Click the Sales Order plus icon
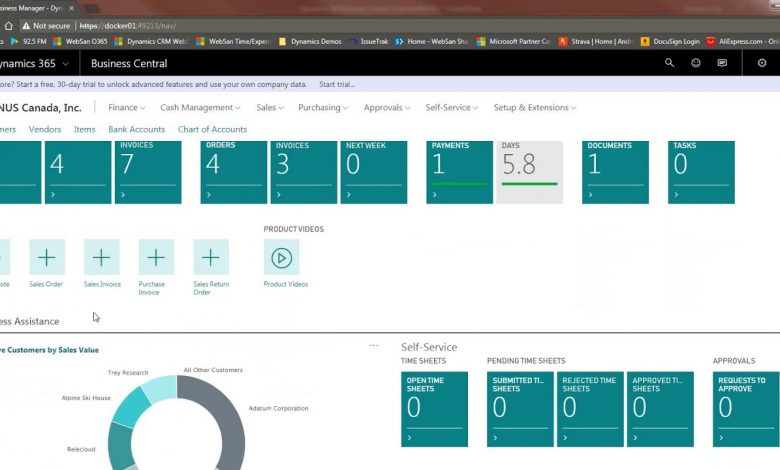 coord(47,257)
